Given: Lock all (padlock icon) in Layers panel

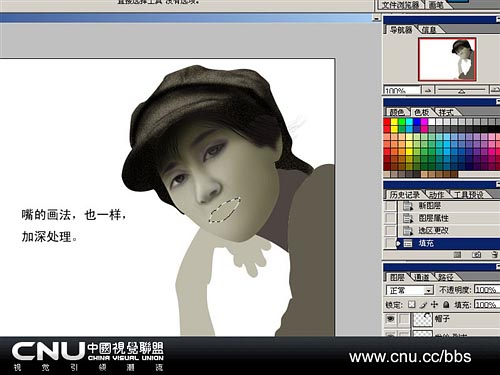Looking at the screenshot, I should click(x=446, y=304).
